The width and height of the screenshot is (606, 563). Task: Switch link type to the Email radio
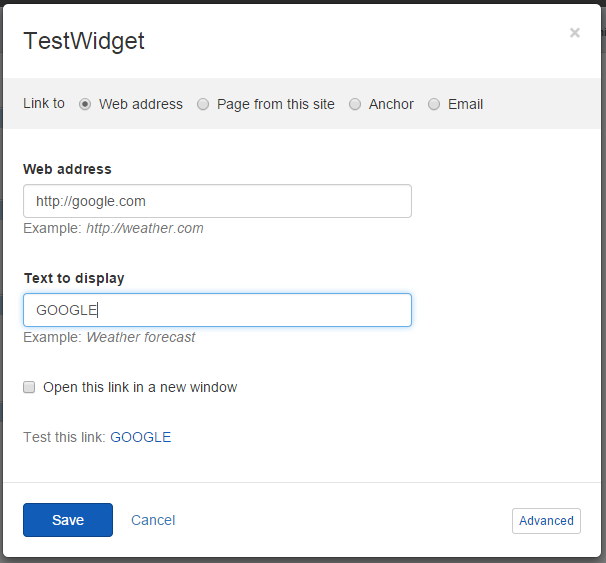pos(434,104)
